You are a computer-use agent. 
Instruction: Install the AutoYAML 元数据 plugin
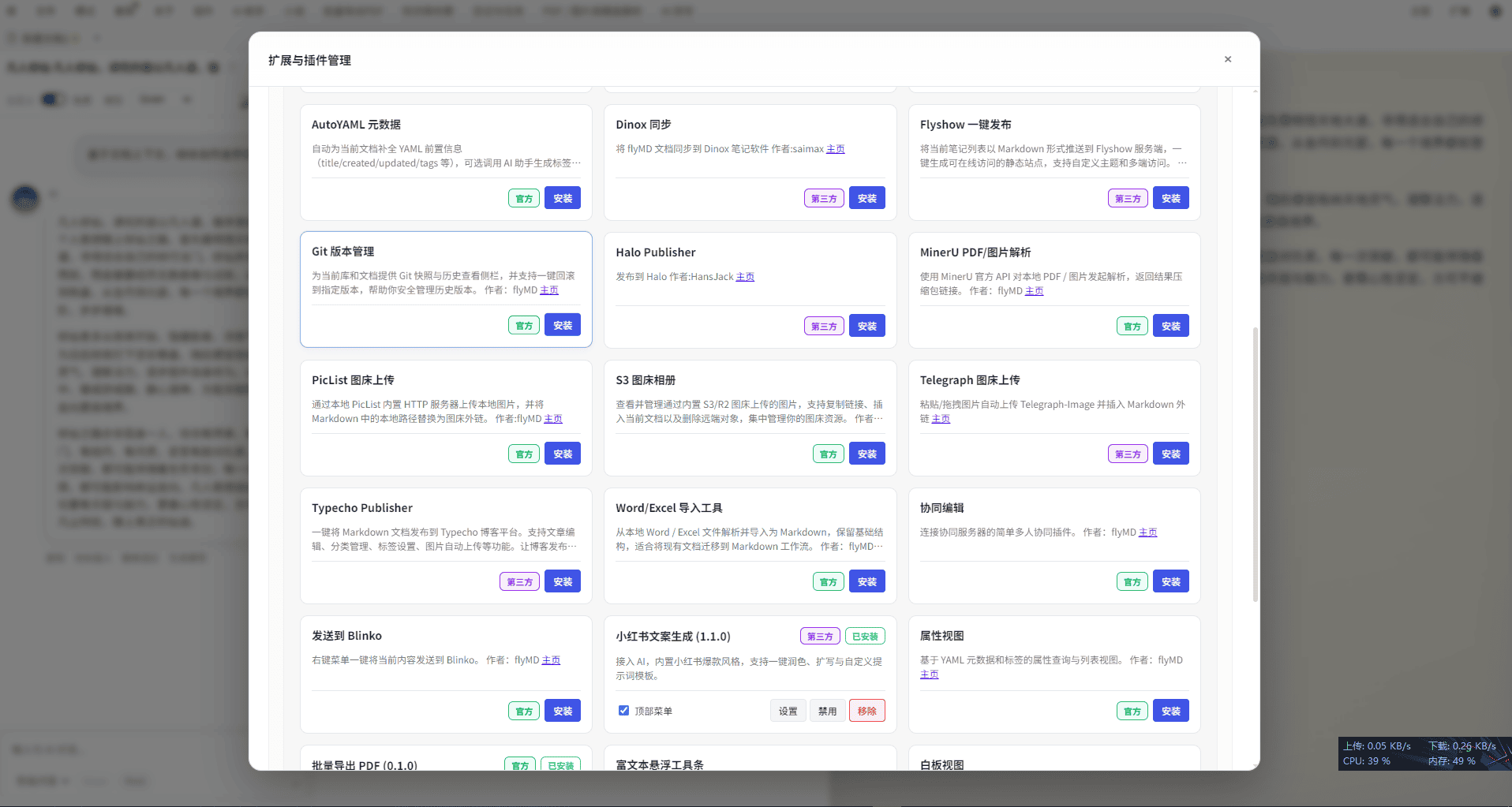point(563,198)
